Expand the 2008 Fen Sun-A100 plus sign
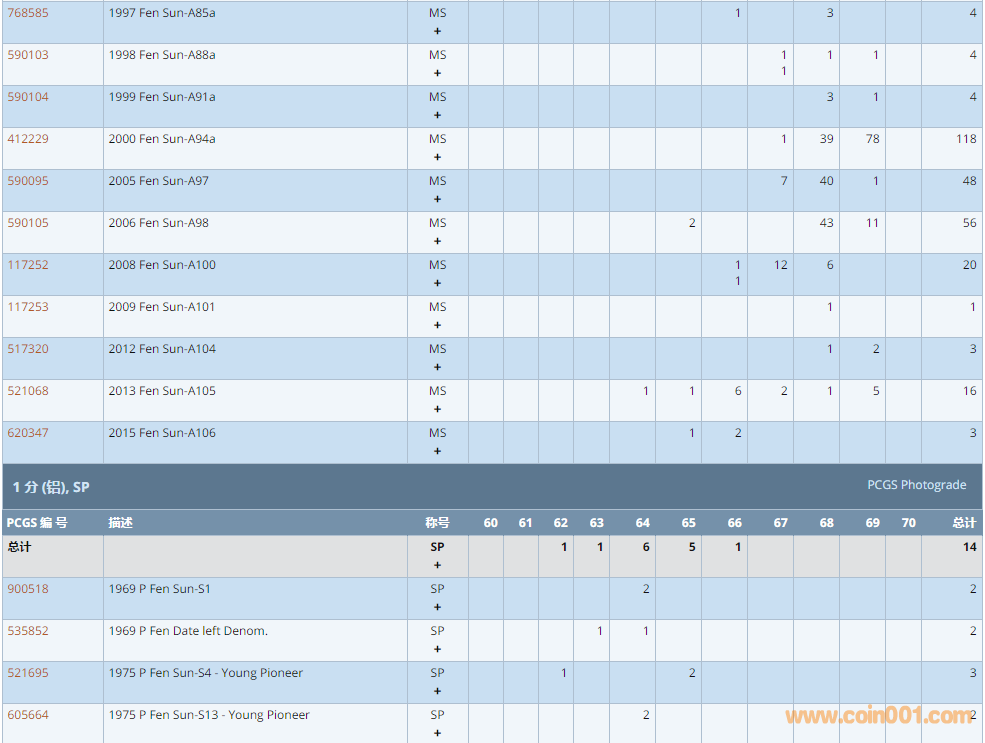 coord(437,283)
